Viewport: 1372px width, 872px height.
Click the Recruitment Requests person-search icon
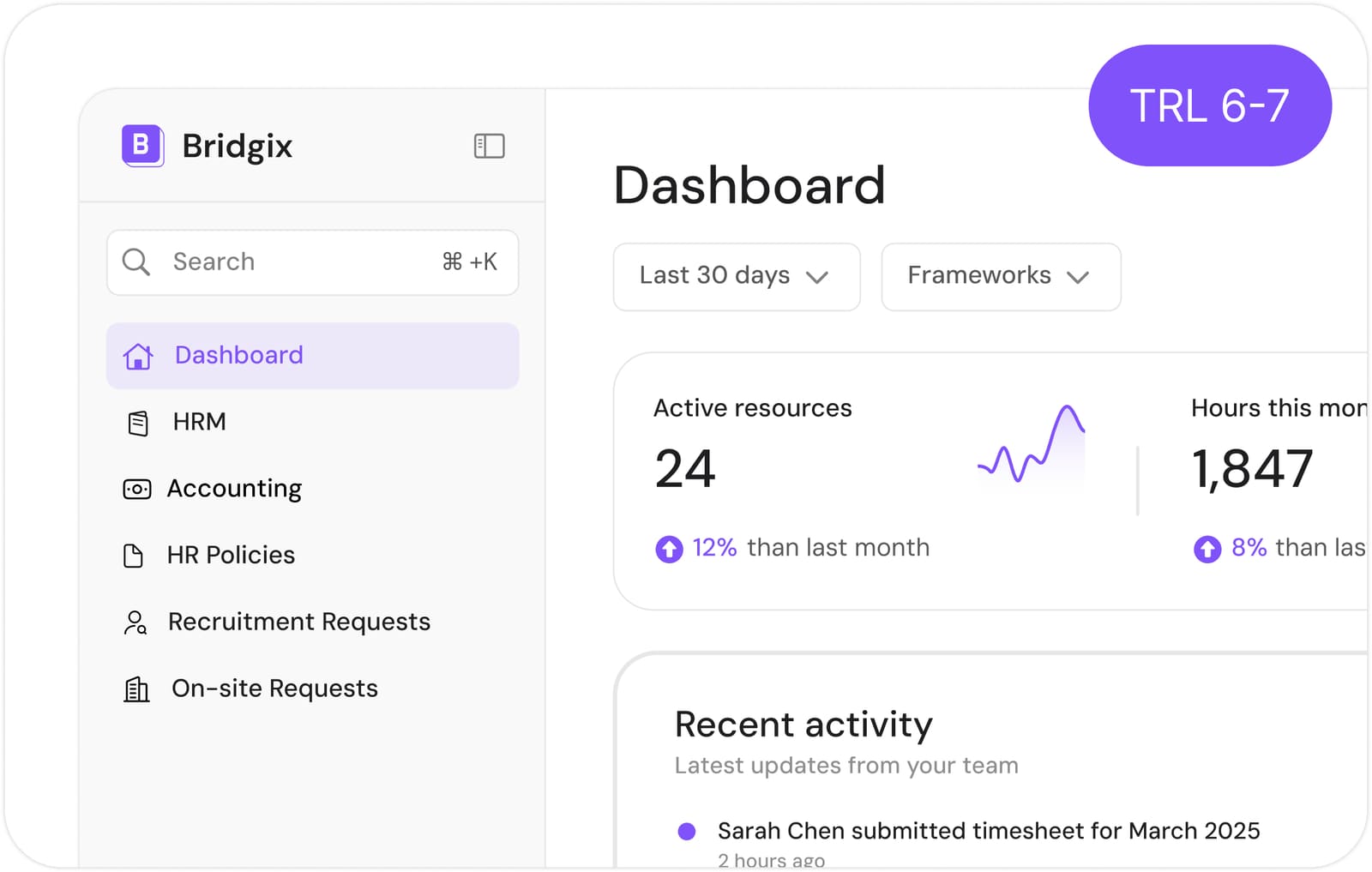135,622
